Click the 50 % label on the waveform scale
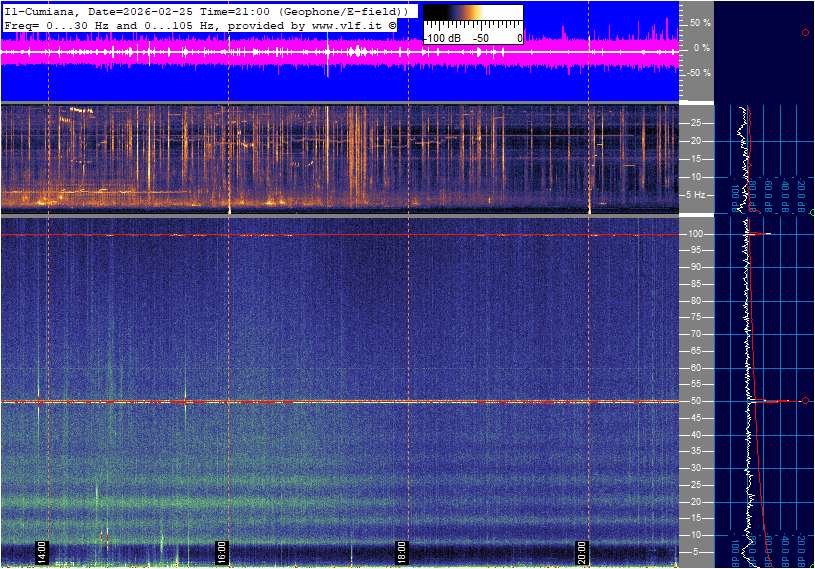Screen dimensions: 815x569 click(x=698, y=22)
